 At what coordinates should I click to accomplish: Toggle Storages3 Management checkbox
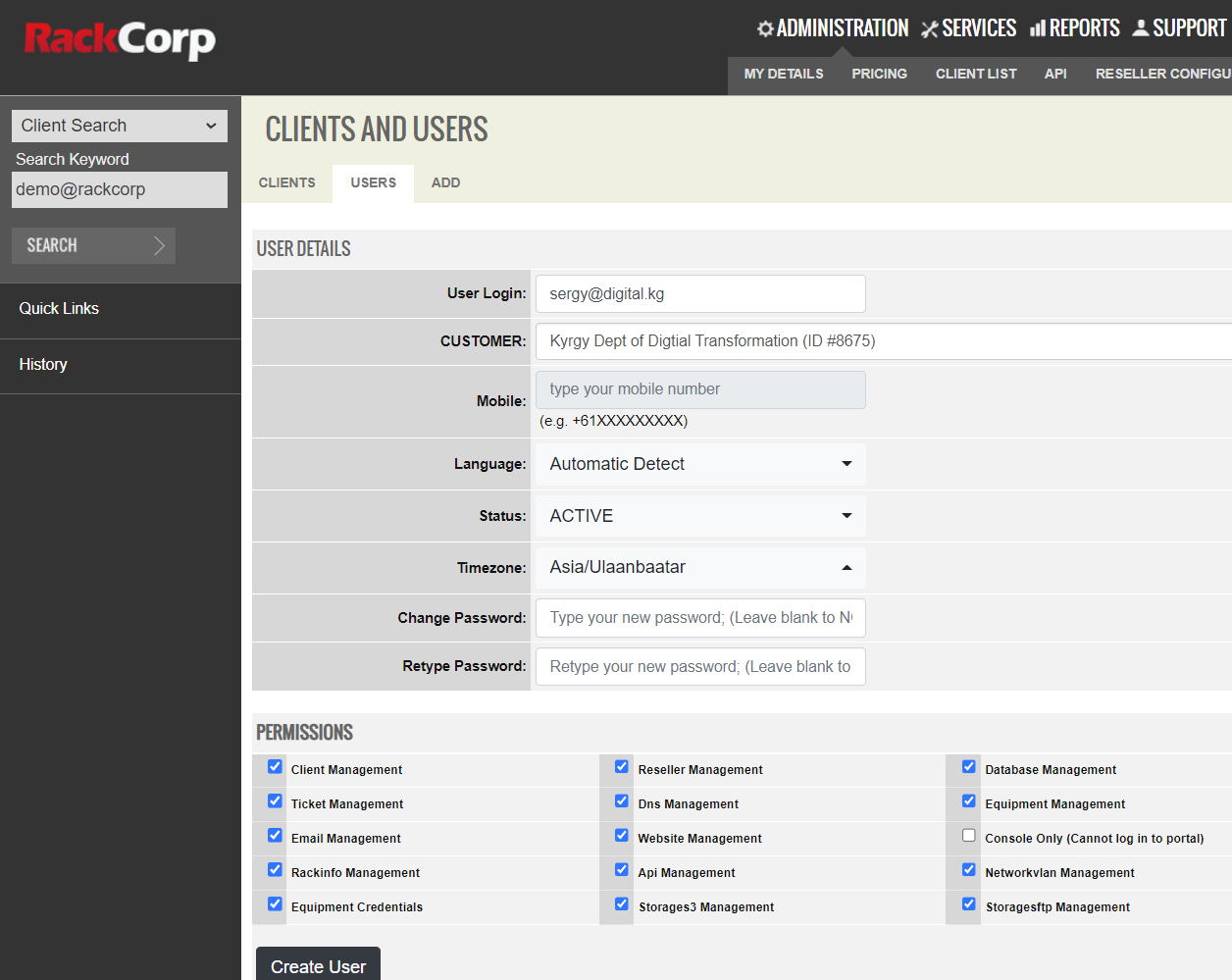pos(622,904)
